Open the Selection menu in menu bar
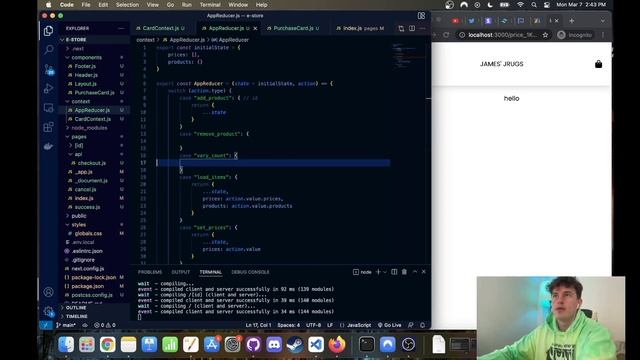This screenshot has width=640, height=360. pyautogui.click(x=127, y=5)
